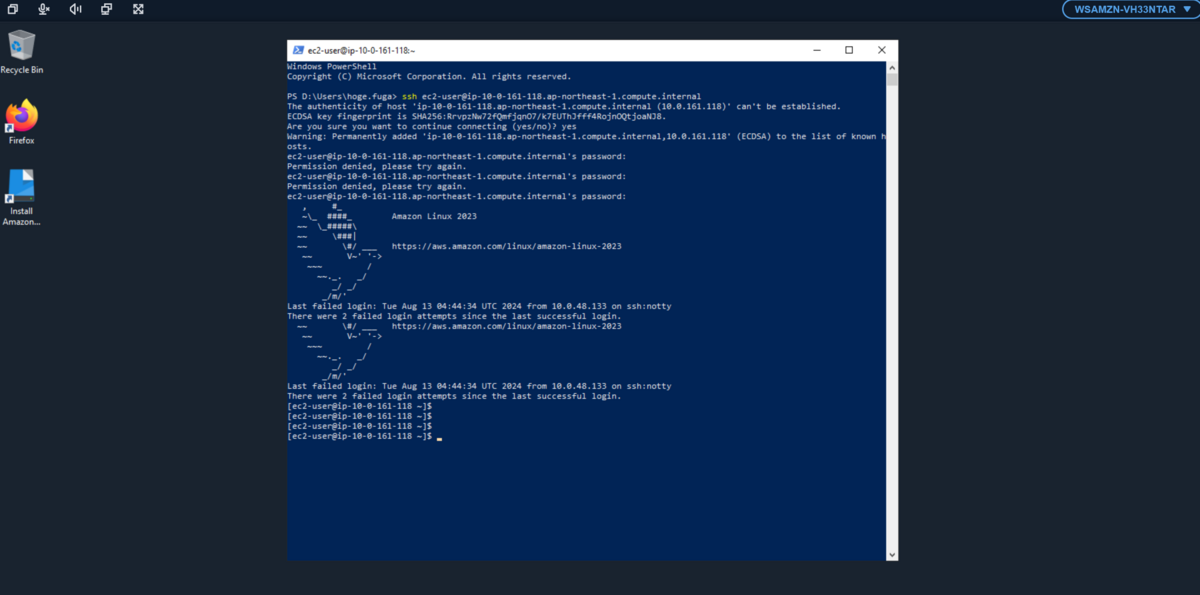This screenshot has width=1200, height=595.
Task: Open the WSAMZN-VH33NTAR profile menu
Action: tap(1129, 9)
